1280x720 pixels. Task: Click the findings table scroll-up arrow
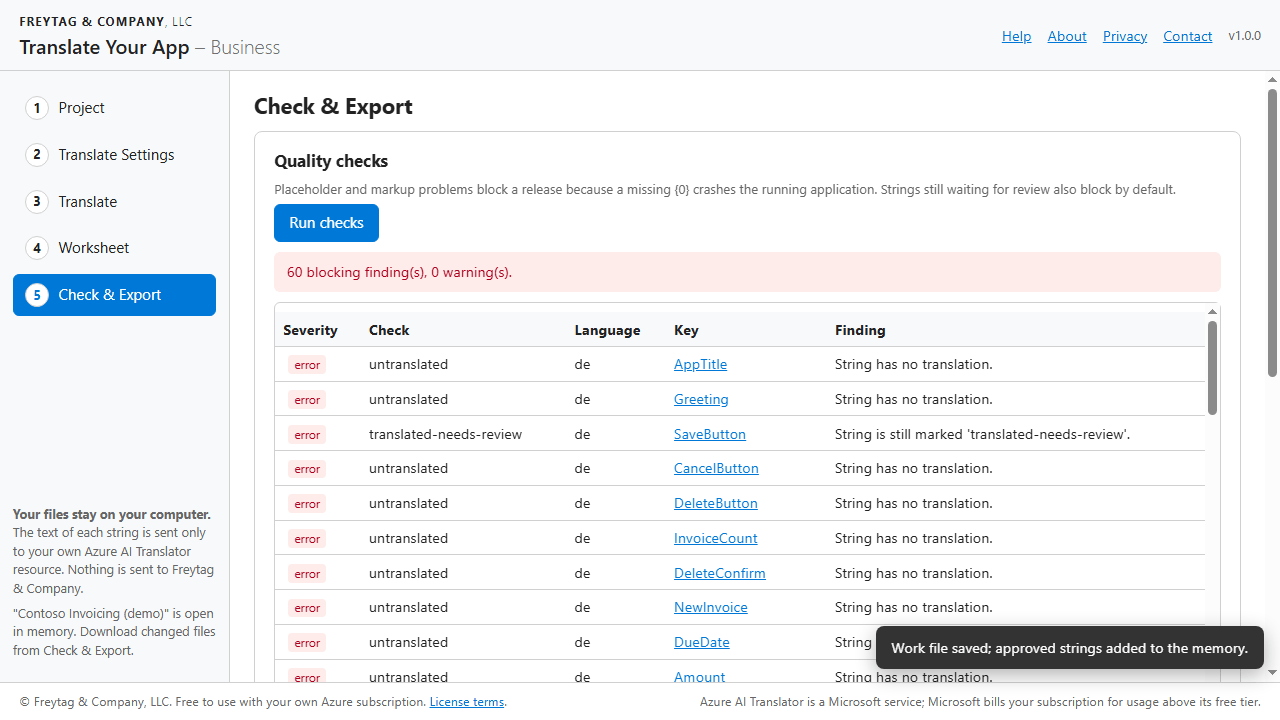1212,311
